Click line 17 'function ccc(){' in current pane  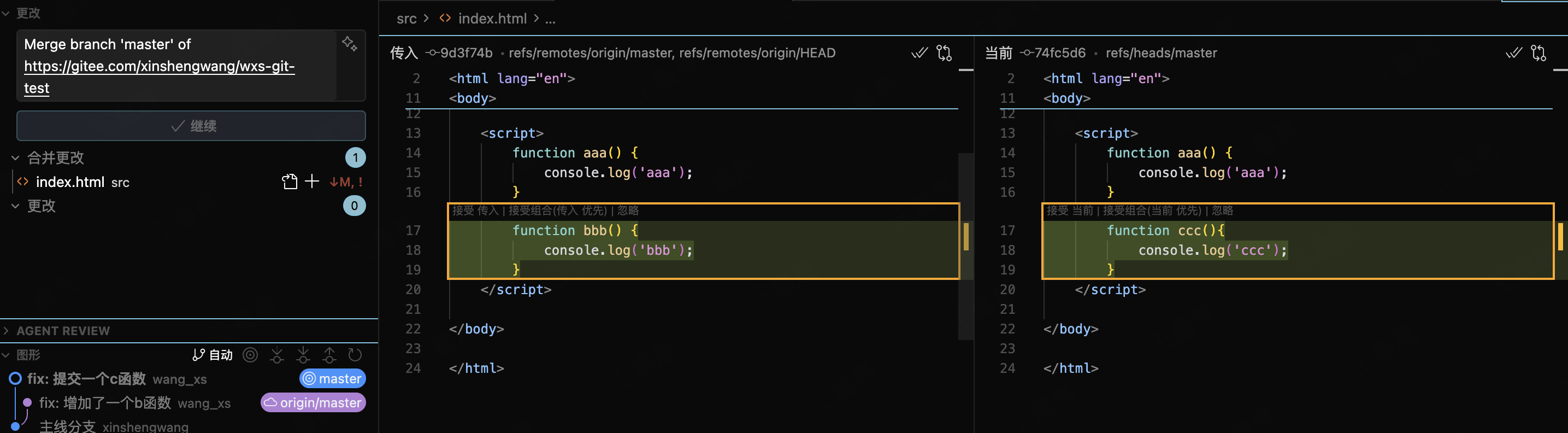coord(1166,230)
